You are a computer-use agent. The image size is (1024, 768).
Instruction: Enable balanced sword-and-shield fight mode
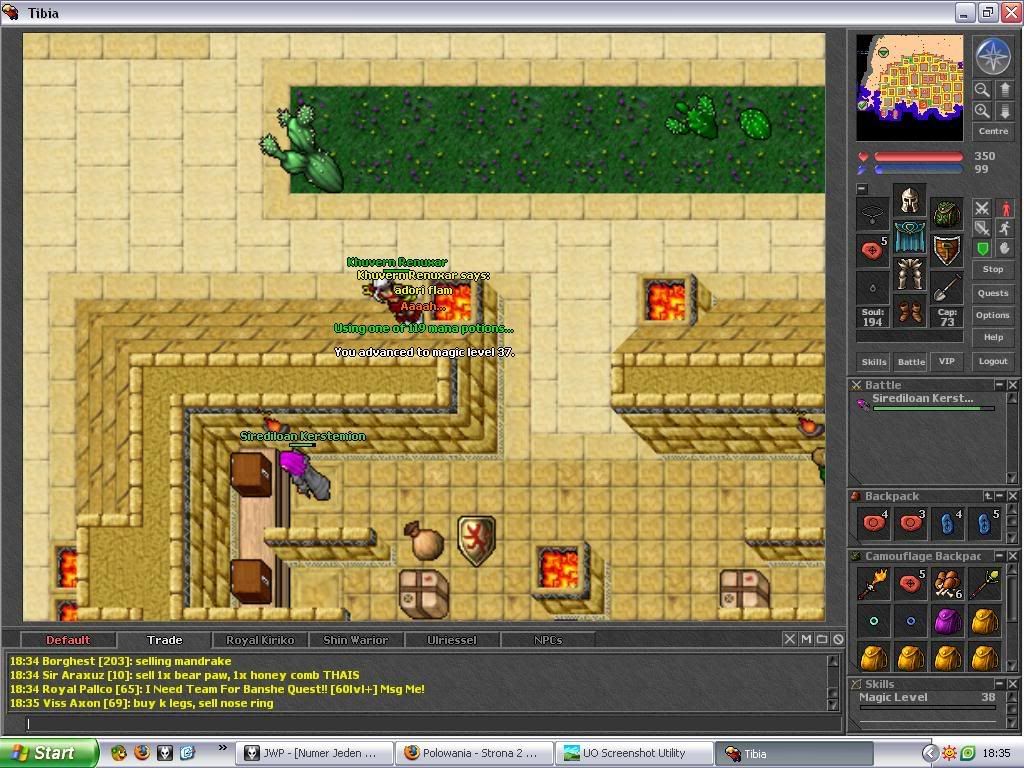tap(982, 228)
